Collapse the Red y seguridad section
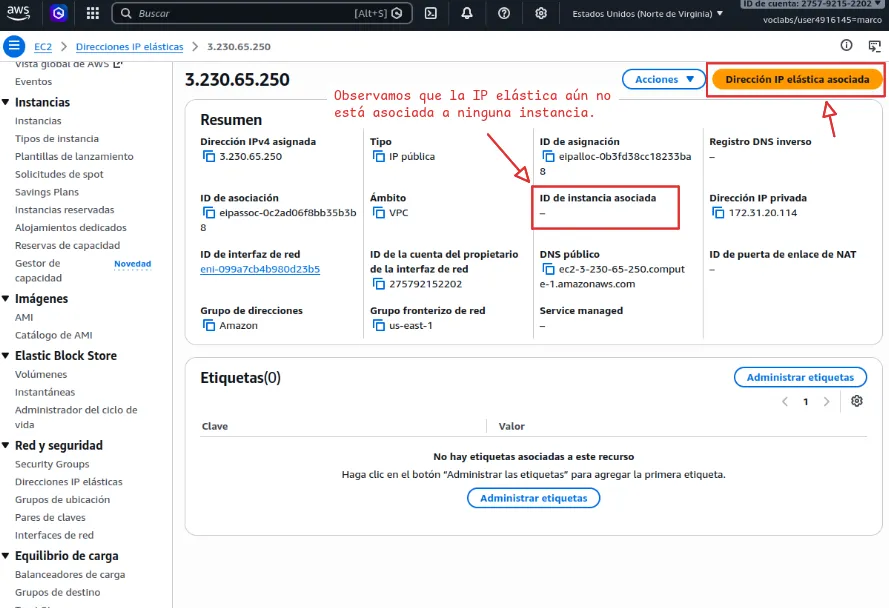The height and width of the screenshot is (608, 889). [6, 445]
